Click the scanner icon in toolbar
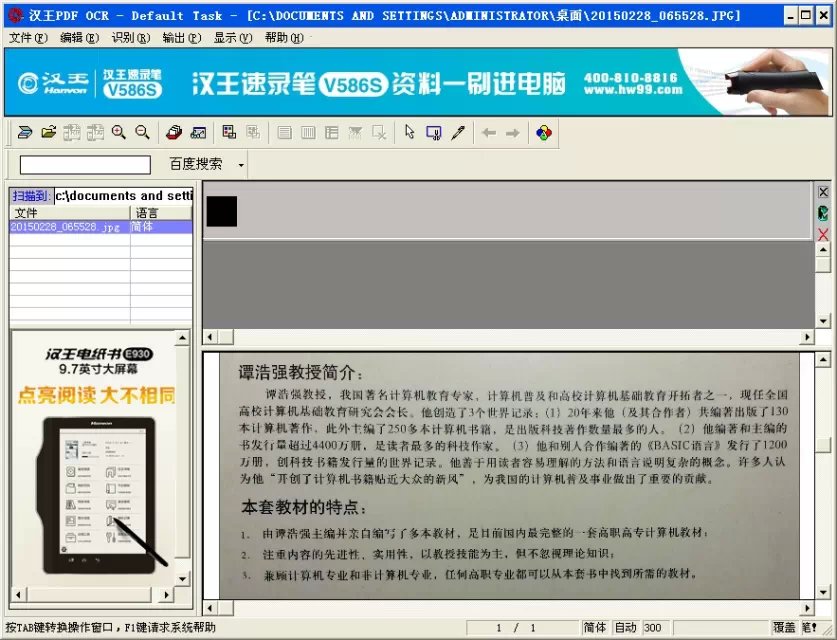Viewport: 837px width, 640px height. coord(174,132)
